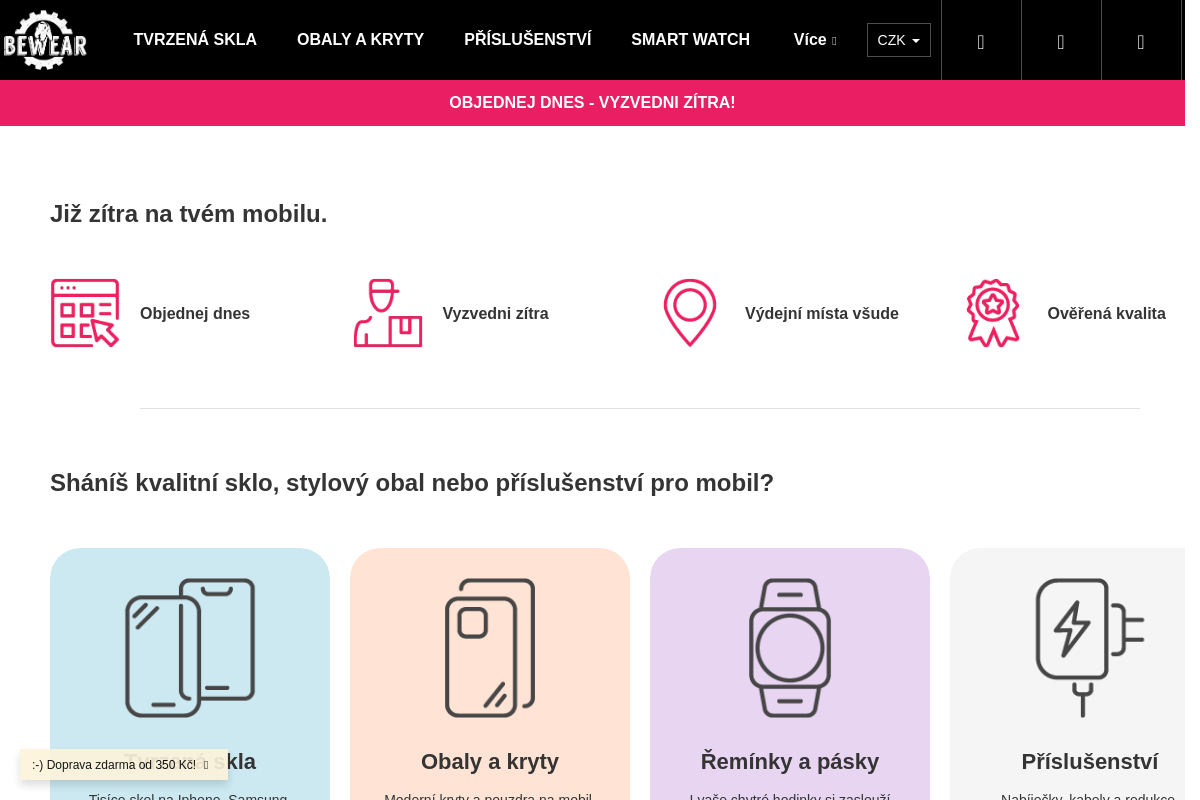Open the Obaly a kryty menu item
Screen dimensions: 1200x800
pyautogui.click(x=360, y=40)
